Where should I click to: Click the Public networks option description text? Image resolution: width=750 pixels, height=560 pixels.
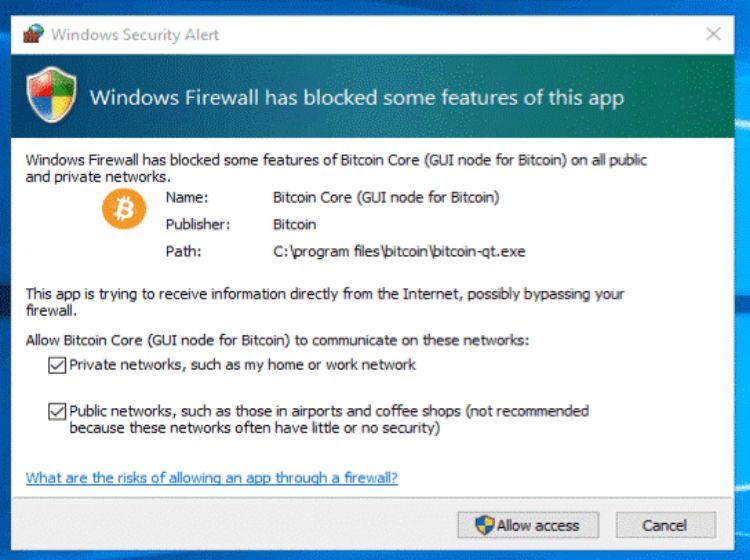click(328, 419)
